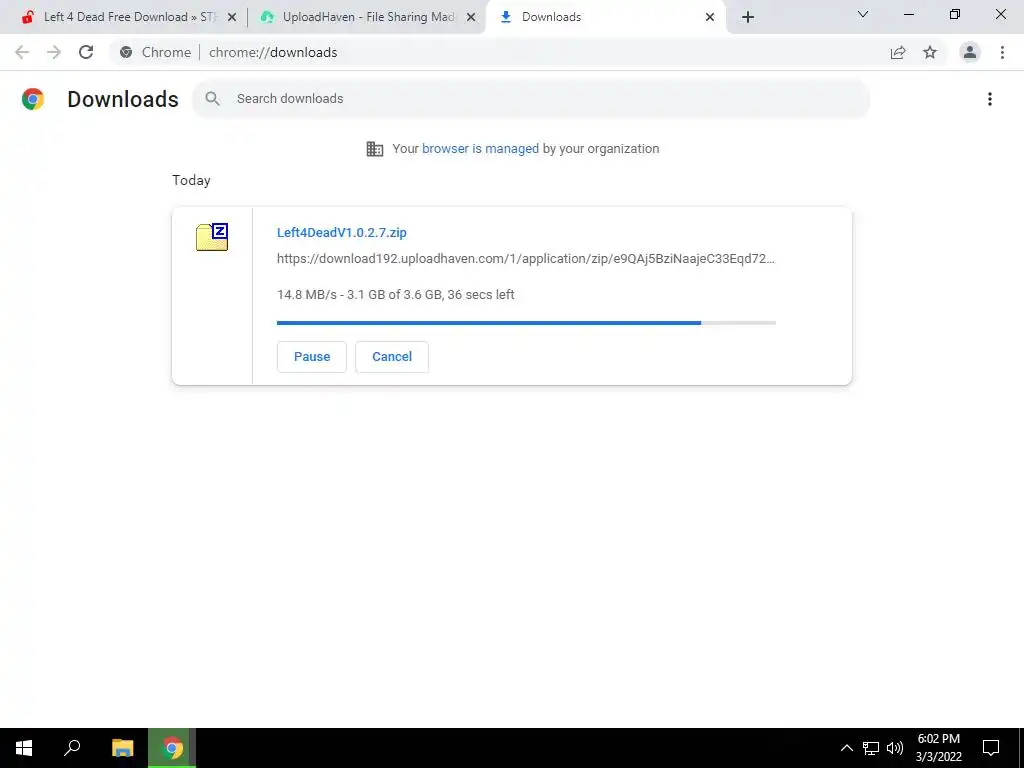Click the search magnifier in the downloads search box

pos(212,99)
